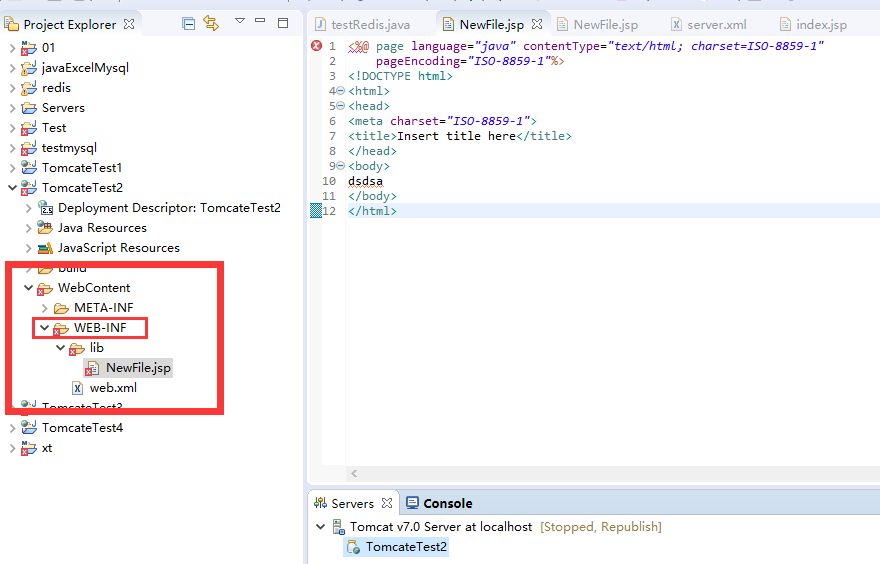Viewport: 880px width, 564px height.
Task: Close the Servers view tab
Action: tap(387, 503)
